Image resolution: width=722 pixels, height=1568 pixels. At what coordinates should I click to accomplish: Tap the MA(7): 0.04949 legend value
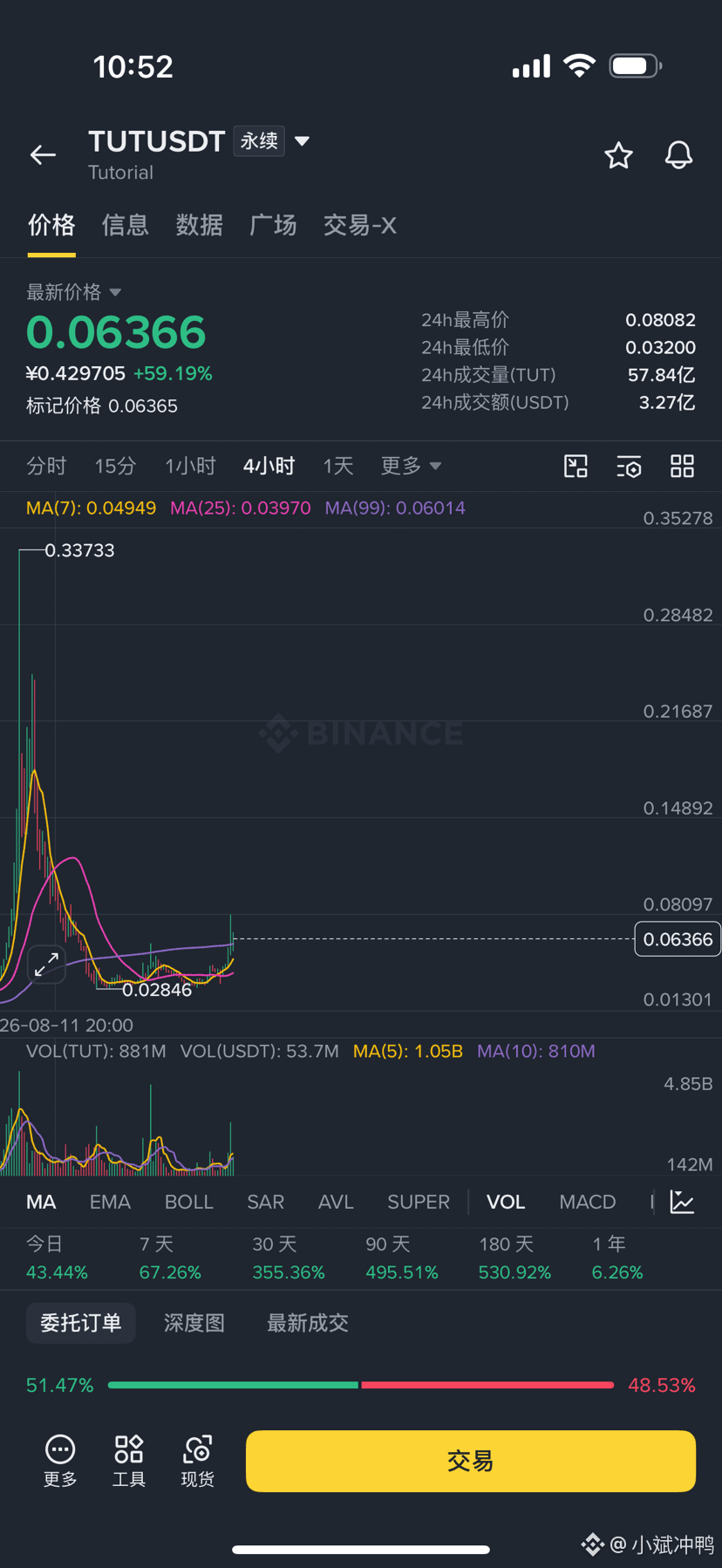[x=91, y=508]
